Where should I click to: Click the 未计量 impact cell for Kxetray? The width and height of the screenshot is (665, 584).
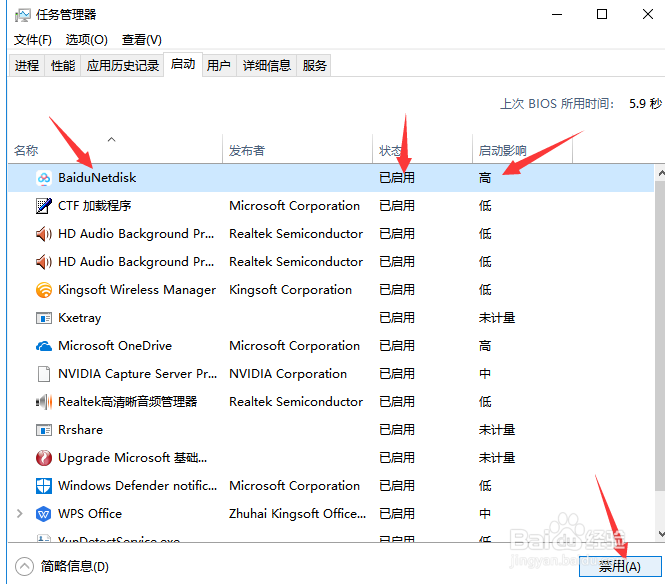(x=497, y=318)
